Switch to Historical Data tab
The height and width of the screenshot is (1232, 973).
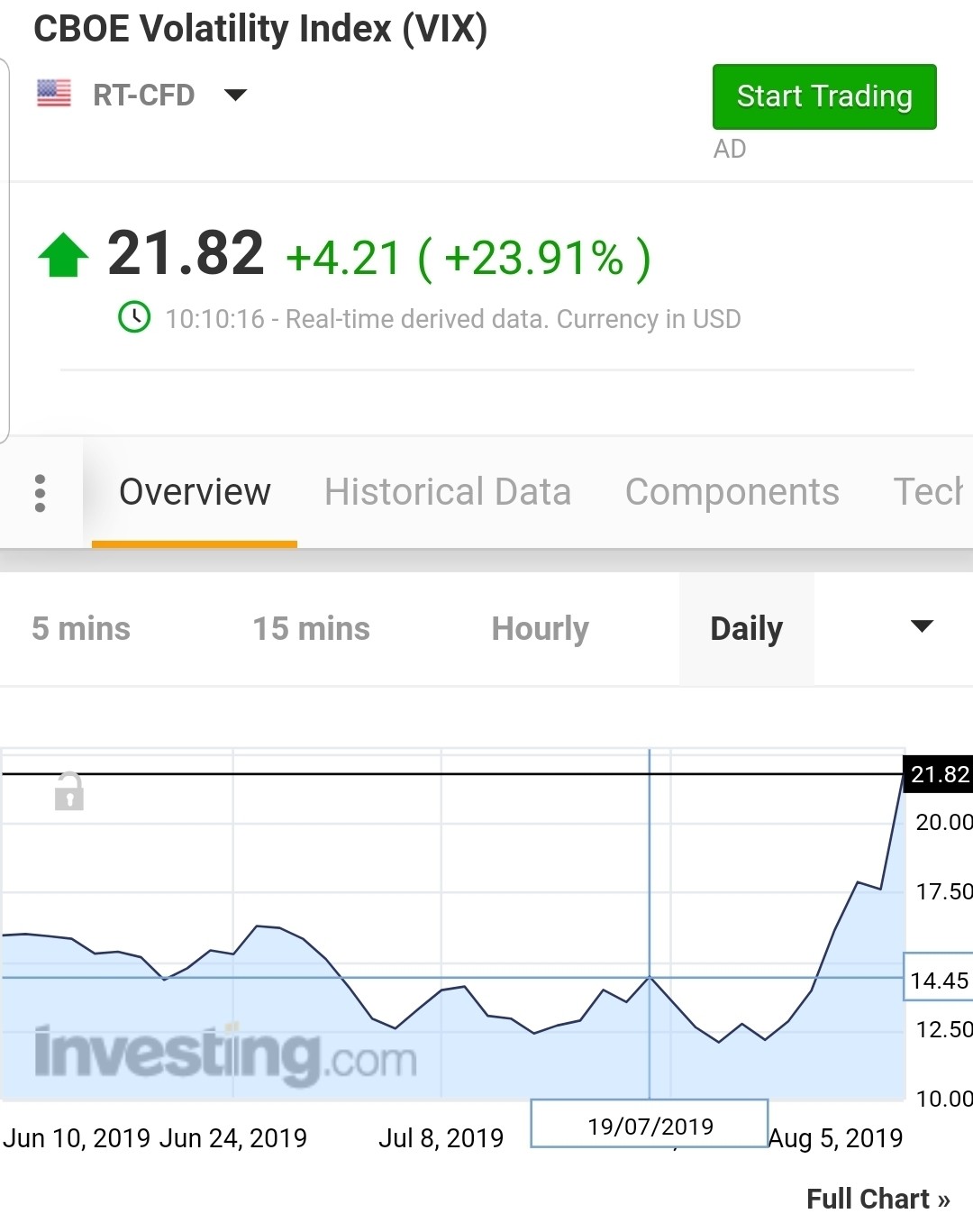448,492
